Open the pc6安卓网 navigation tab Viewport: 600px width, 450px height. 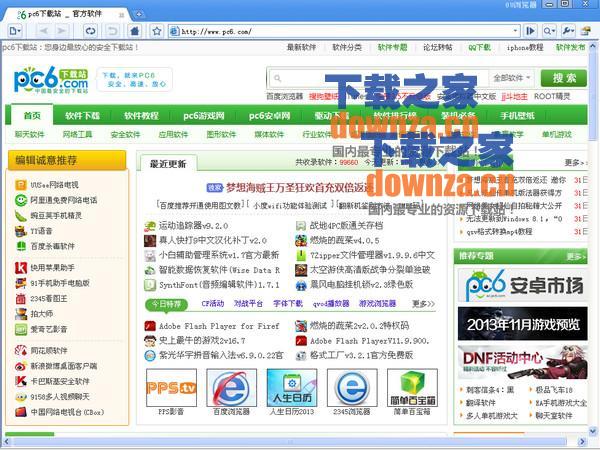(269, 115)
